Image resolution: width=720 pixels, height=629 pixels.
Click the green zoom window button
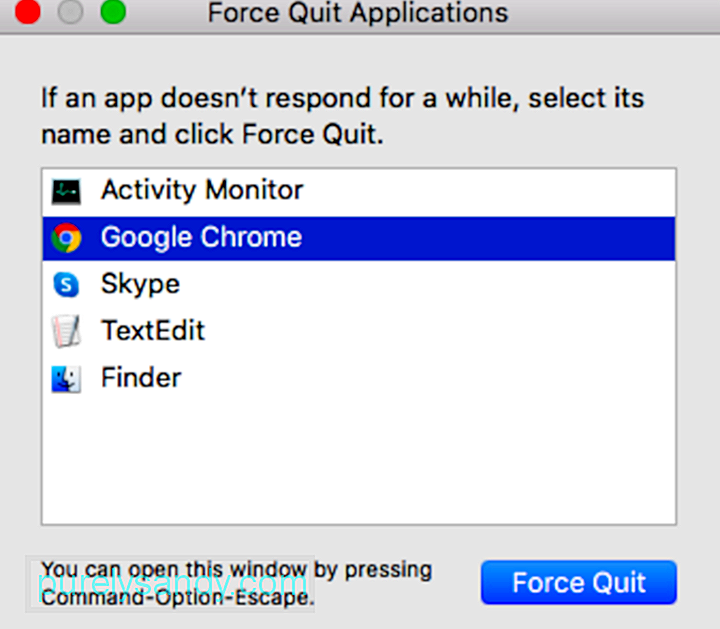(113, 12)
